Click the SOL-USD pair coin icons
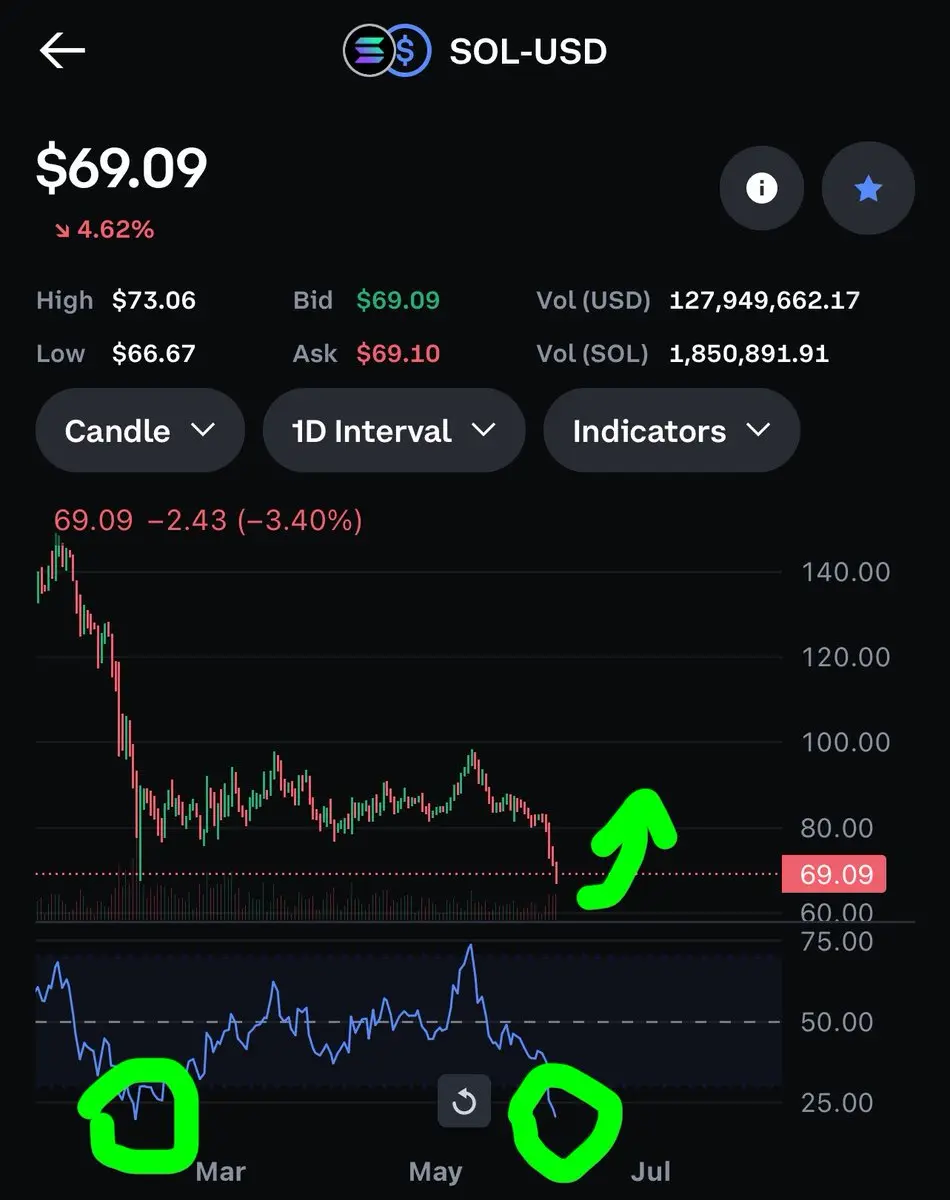The image size is (950, 1200). point(387,50)
